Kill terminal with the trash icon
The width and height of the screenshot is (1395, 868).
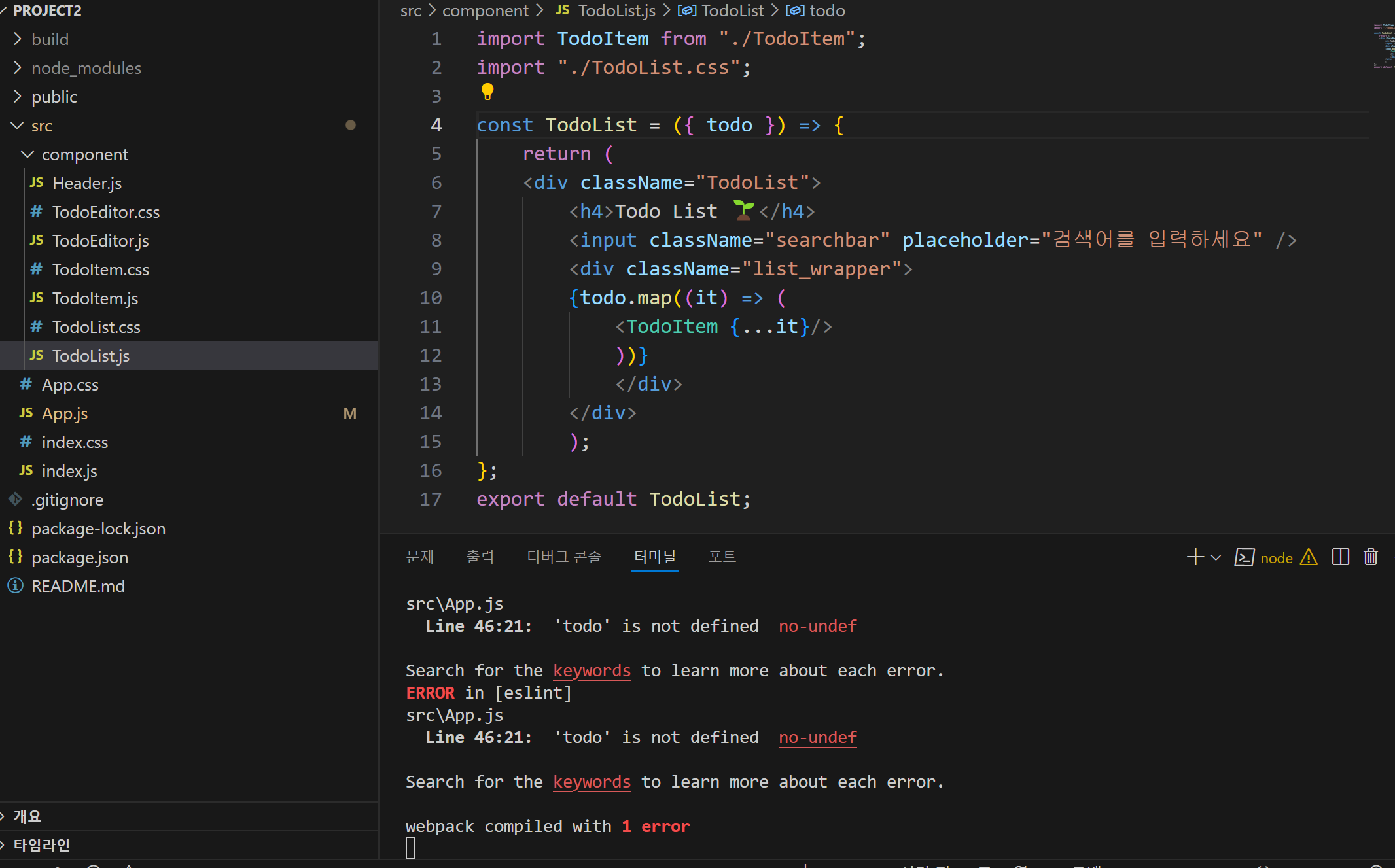tap(1371, 557)
